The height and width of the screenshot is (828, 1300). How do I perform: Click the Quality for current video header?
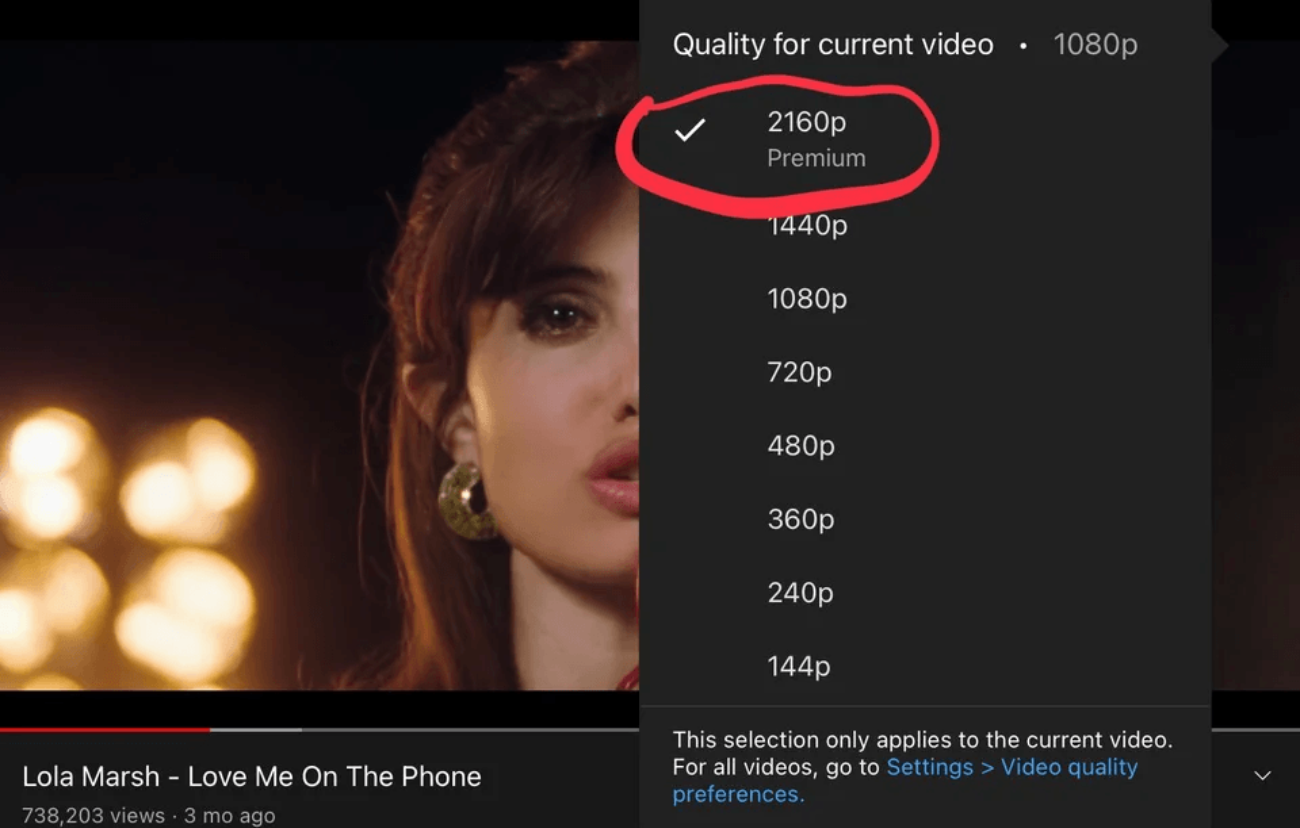point(833,44)
